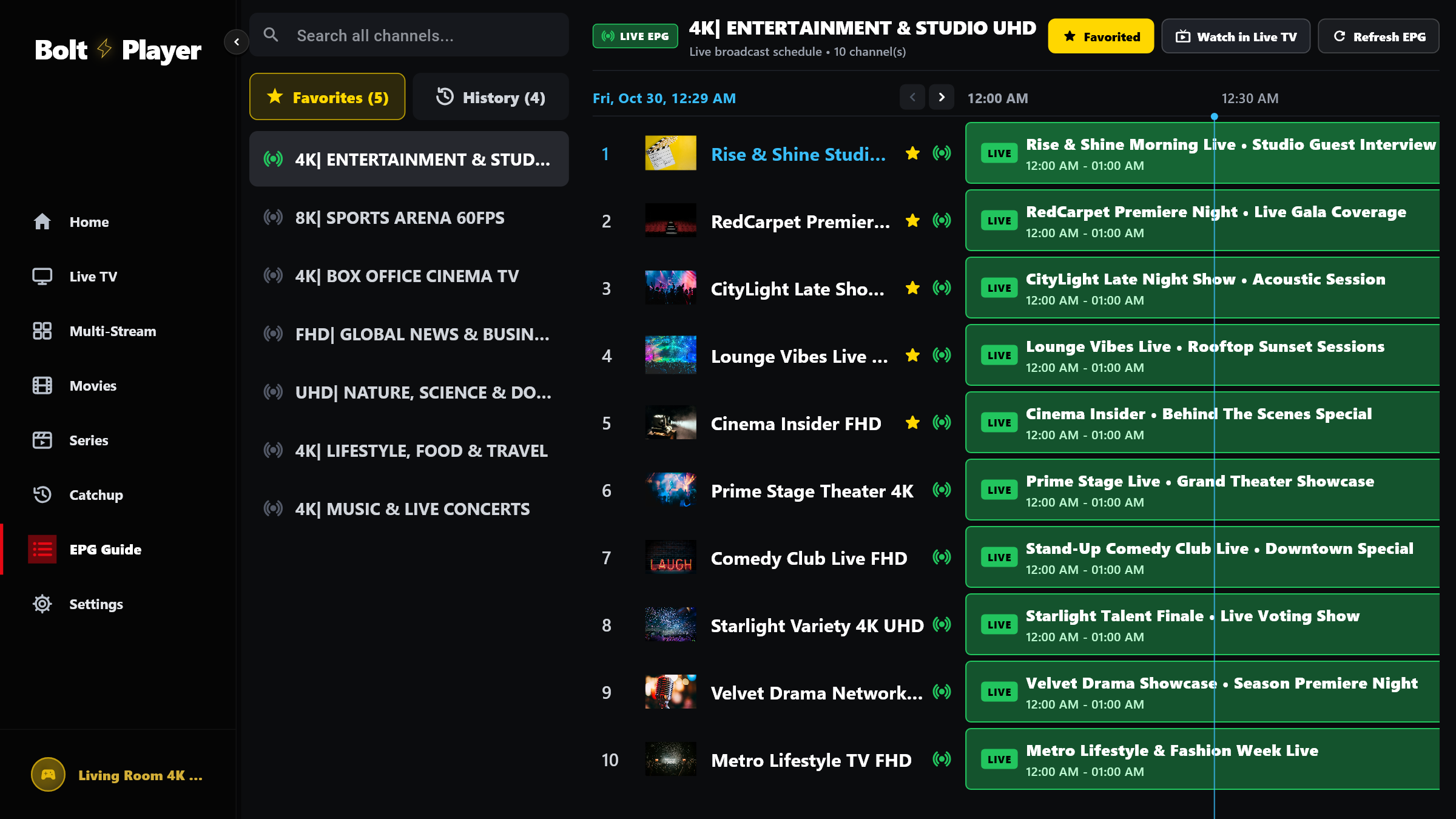1456x819 pixels.
Task: Collapse the sidebar with the chevron button
Action: click(237, 42)
